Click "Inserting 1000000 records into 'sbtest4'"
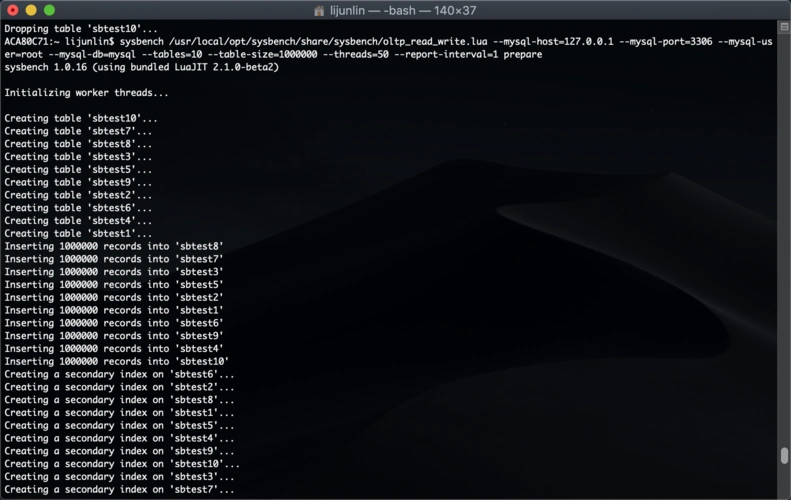This screenshot has height=500, width=791. point(114,349)
